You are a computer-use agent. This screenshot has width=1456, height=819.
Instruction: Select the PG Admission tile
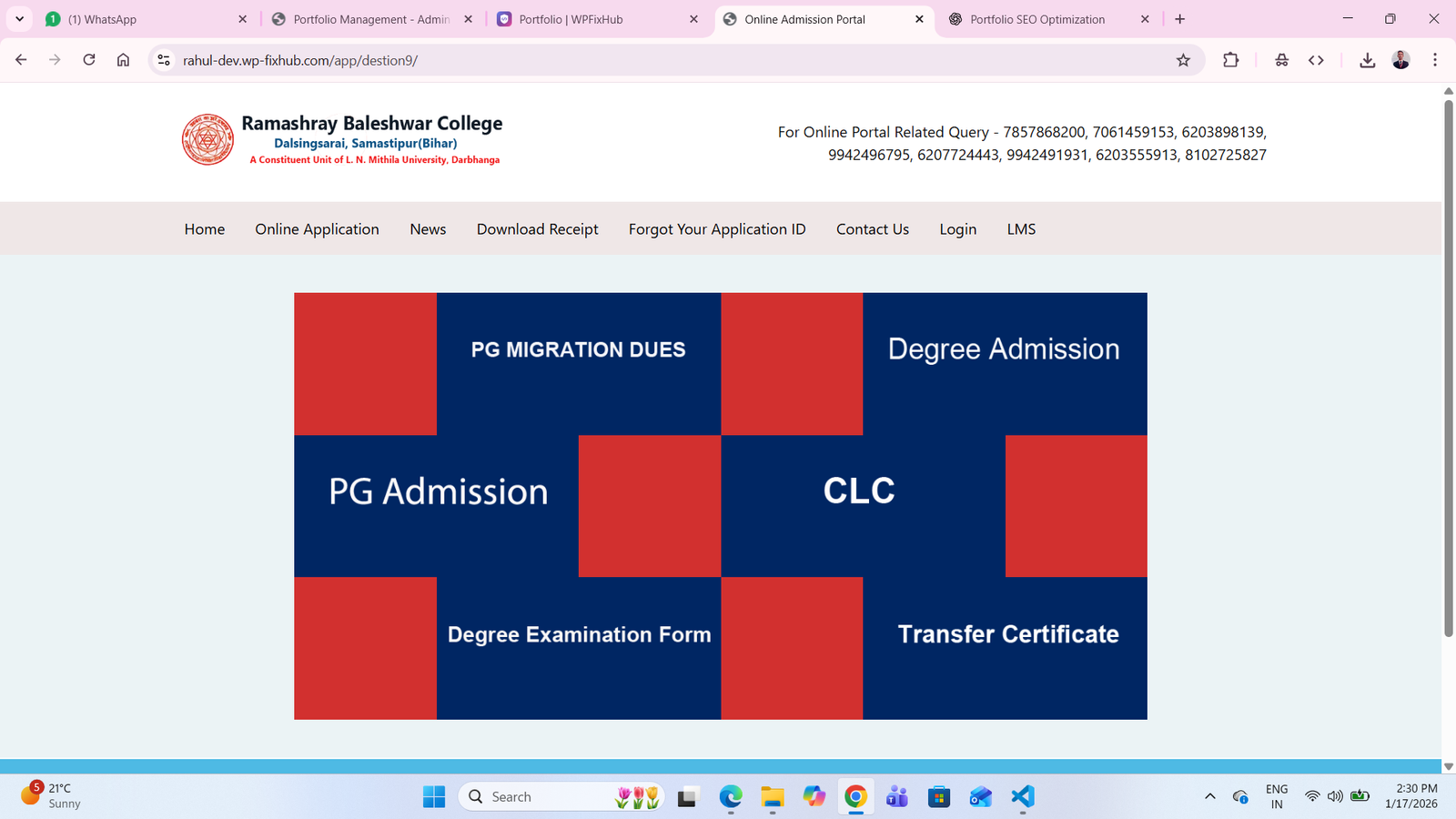pos(438,491)
